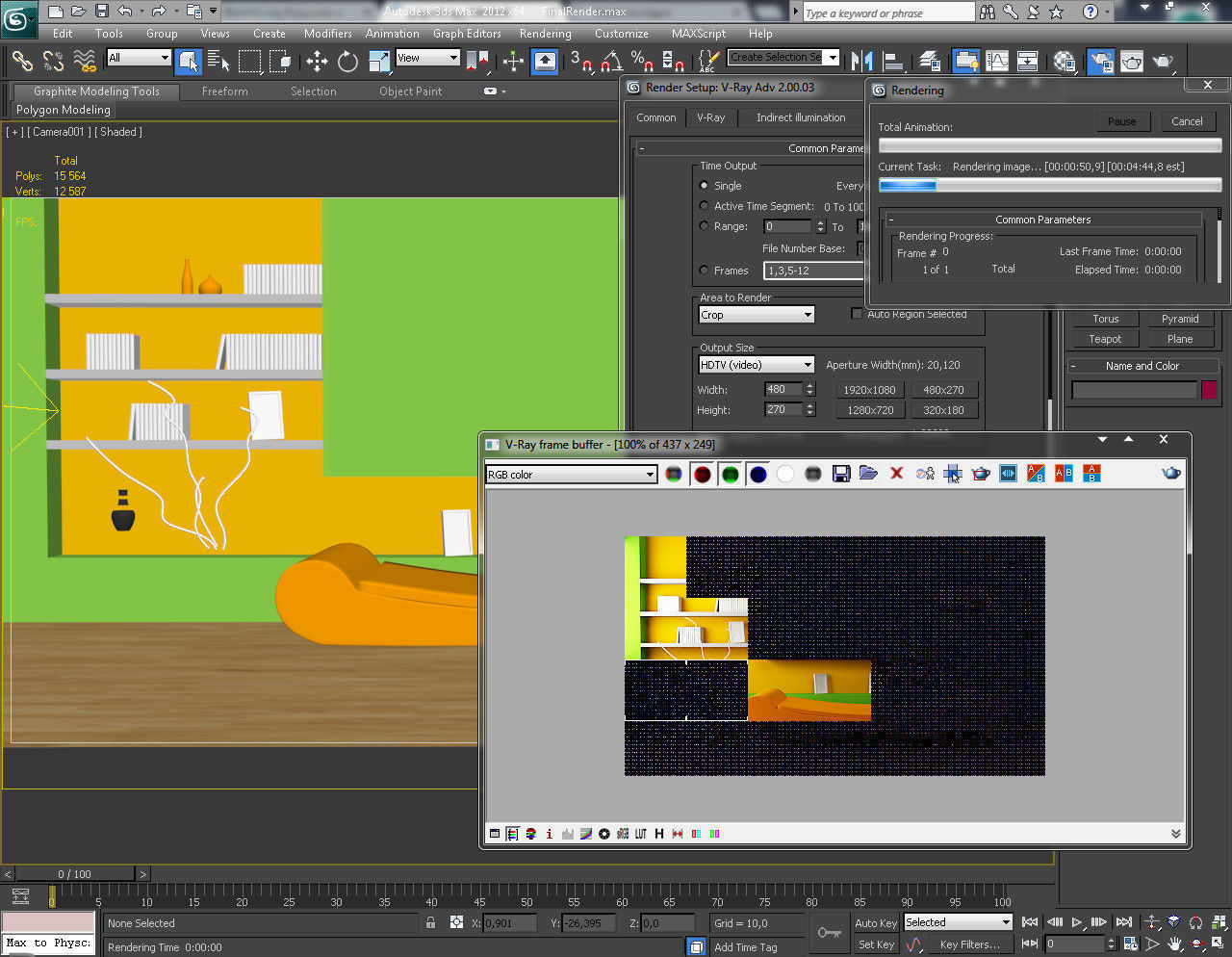Open the Curve Editor from toolbar
Viewport: 1232px width, 957px height.
[997, 62]
